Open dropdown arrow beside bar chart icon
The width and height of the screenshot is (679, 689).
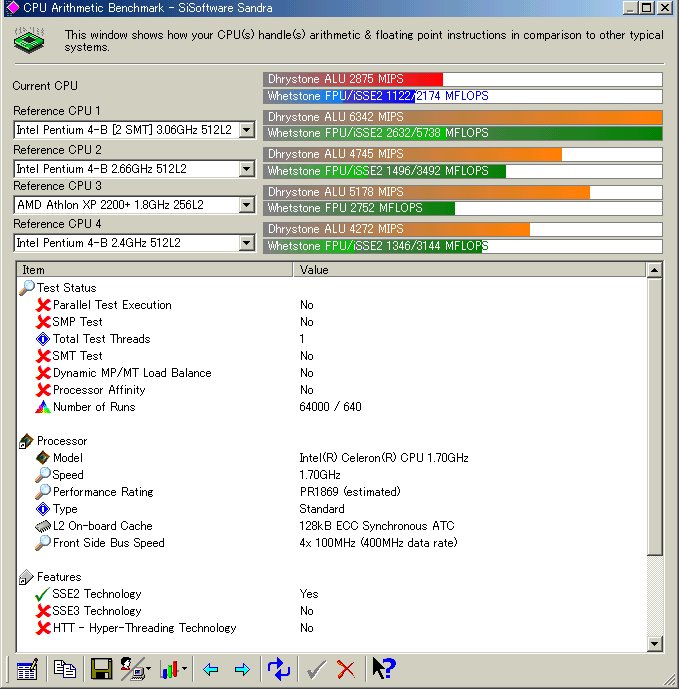tap(185, 669)
